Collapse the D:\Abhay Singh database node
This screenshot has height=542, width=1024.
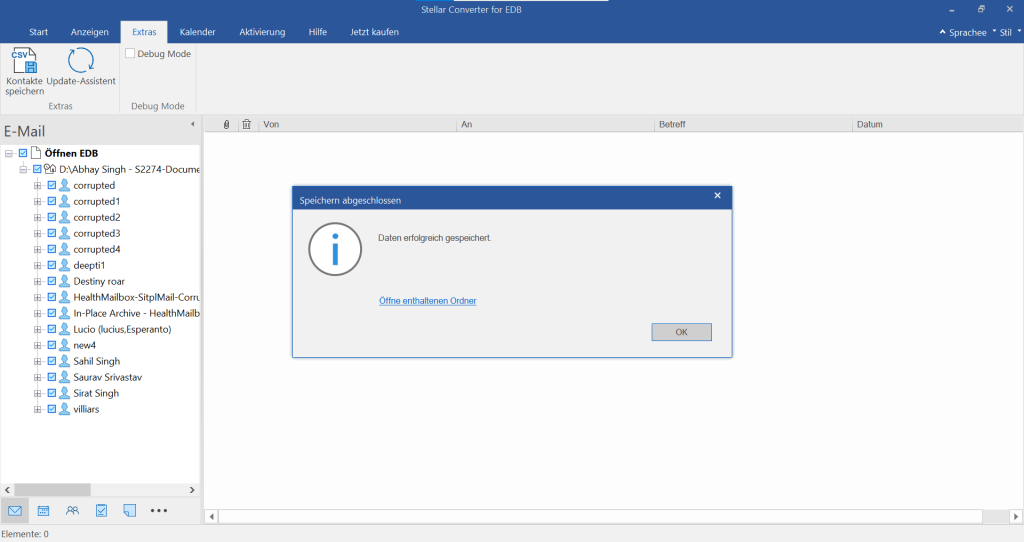coord(23,169)
